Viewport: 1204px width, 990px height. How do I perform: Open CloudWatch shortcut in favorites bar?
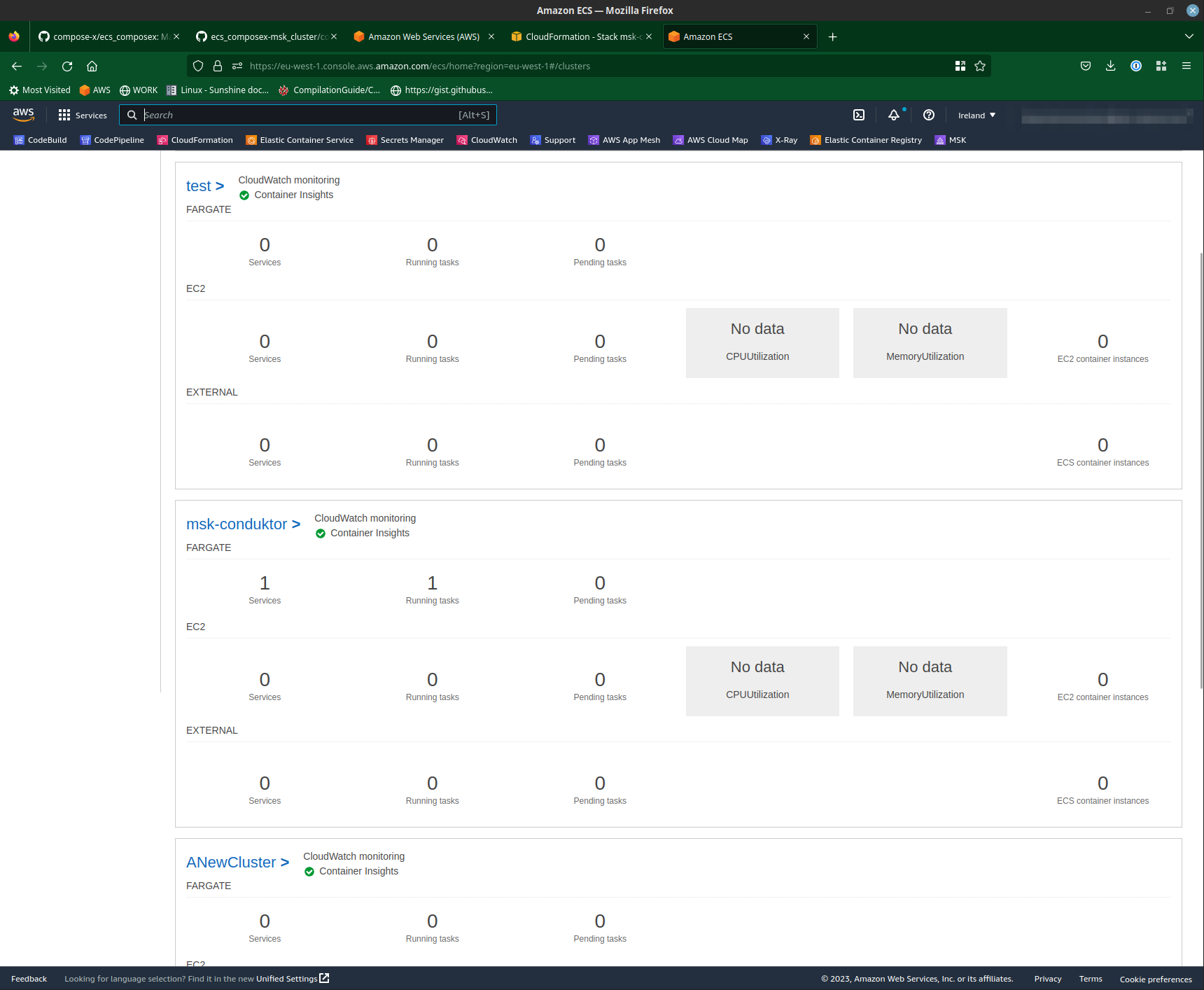(x=487, y=140)
